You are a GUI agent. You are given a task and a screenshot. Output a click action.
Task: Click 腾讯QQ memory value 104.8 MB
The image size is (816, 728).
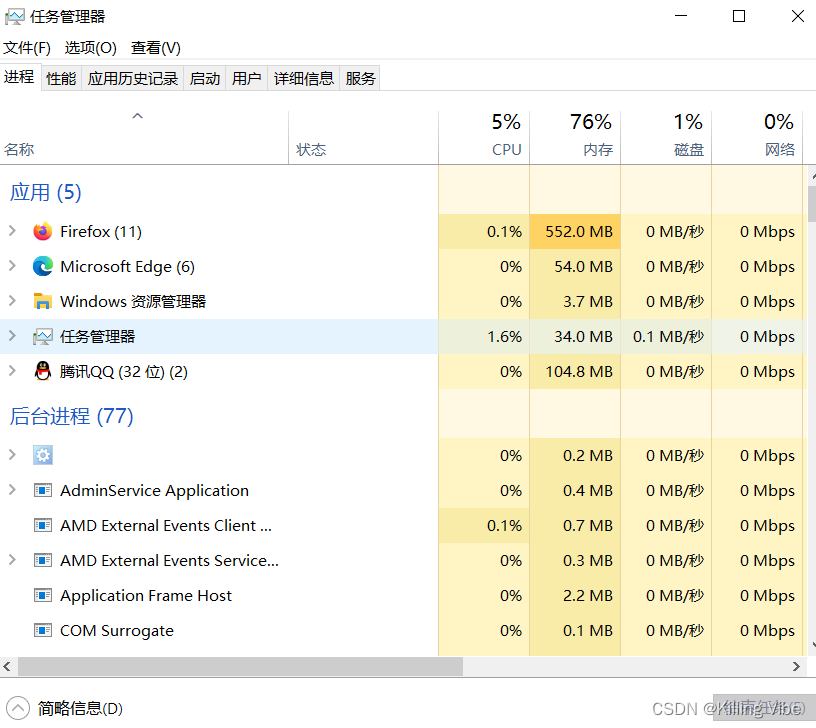579,372
